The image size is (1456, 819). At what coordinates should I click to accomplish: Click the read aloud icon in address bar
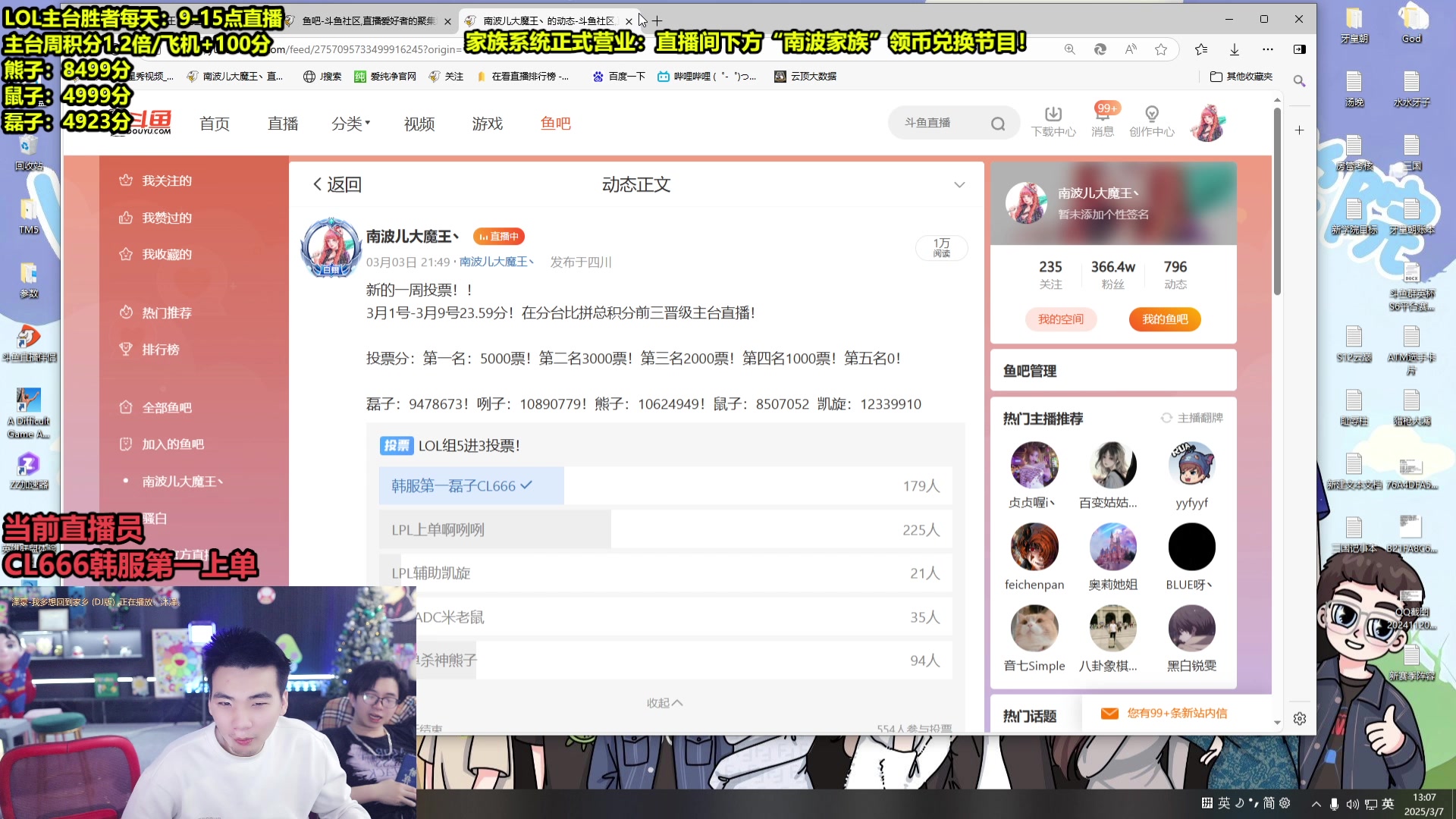(1131, 49)
